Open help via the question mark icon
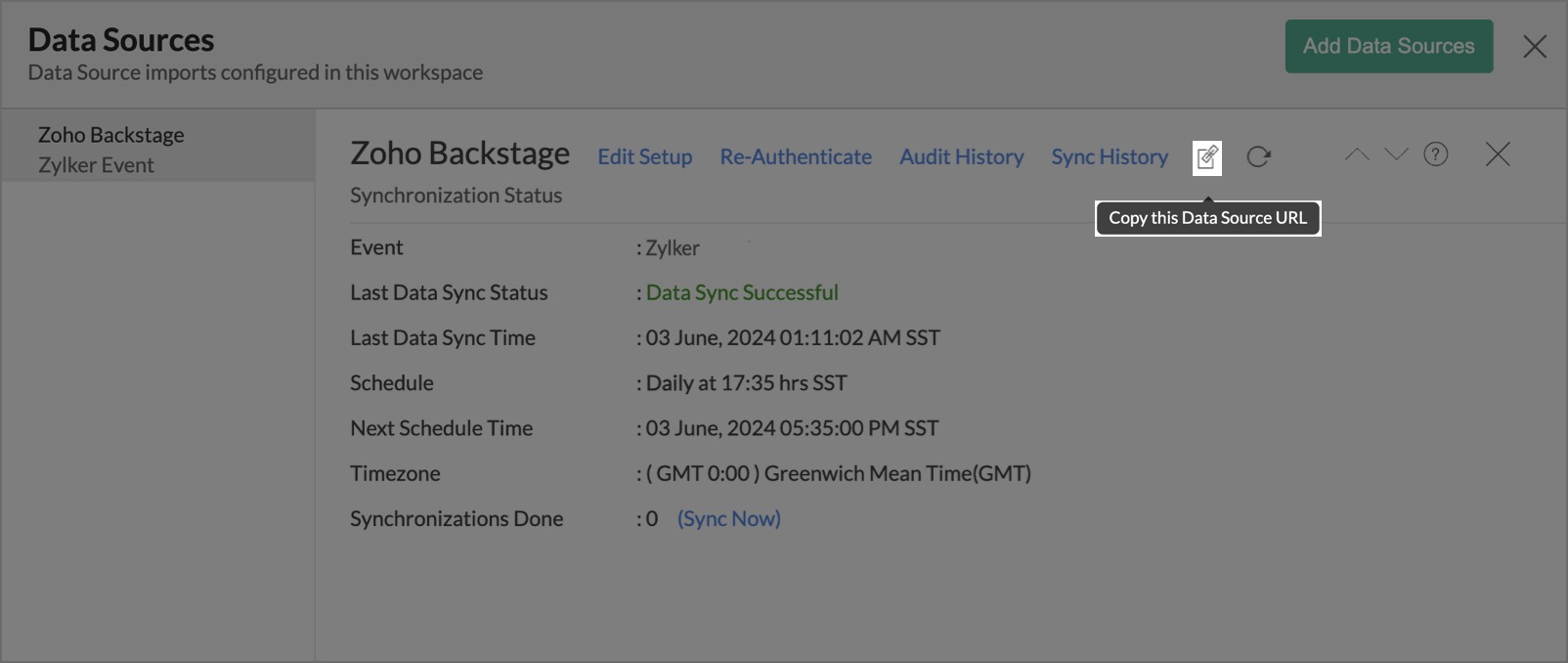The image size is (1568, 663). point(1435,155)
